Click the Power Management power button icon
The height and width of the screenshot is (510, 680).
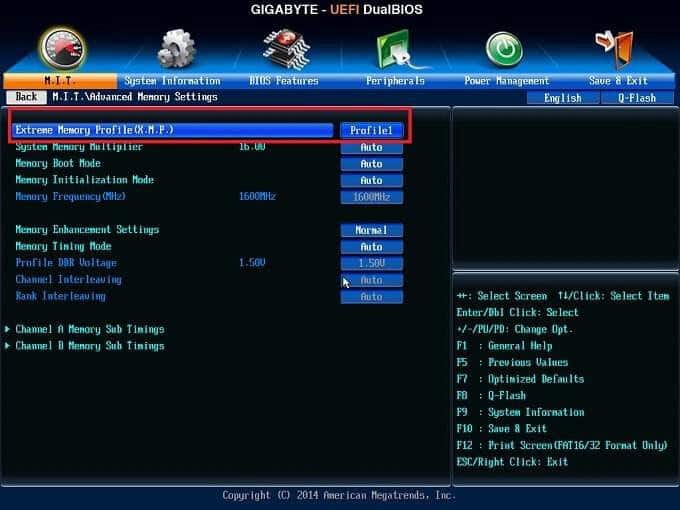(504, 48)
